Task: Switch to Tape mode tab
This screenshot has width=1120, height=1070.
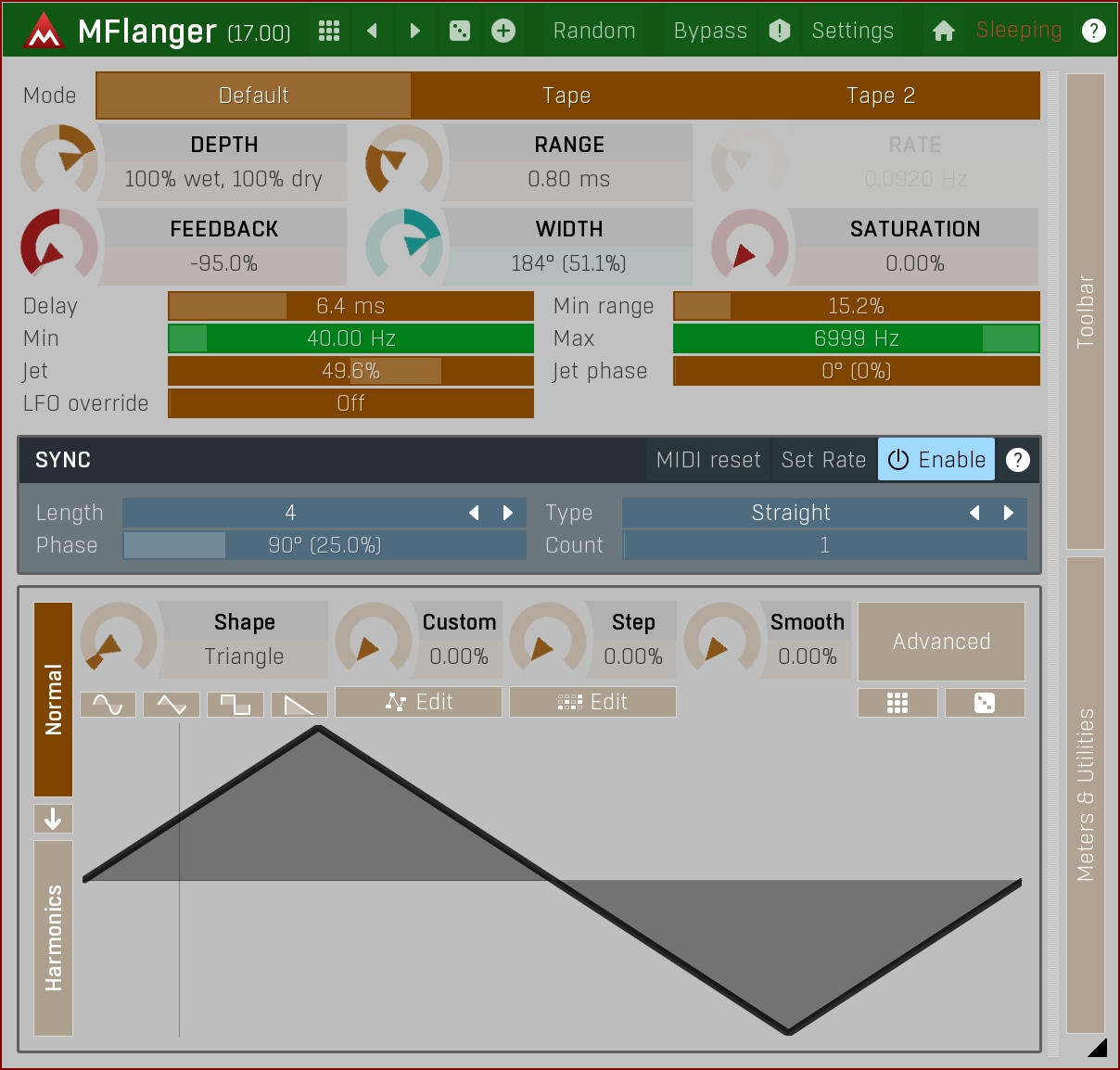Action: [x=566, y=96]
